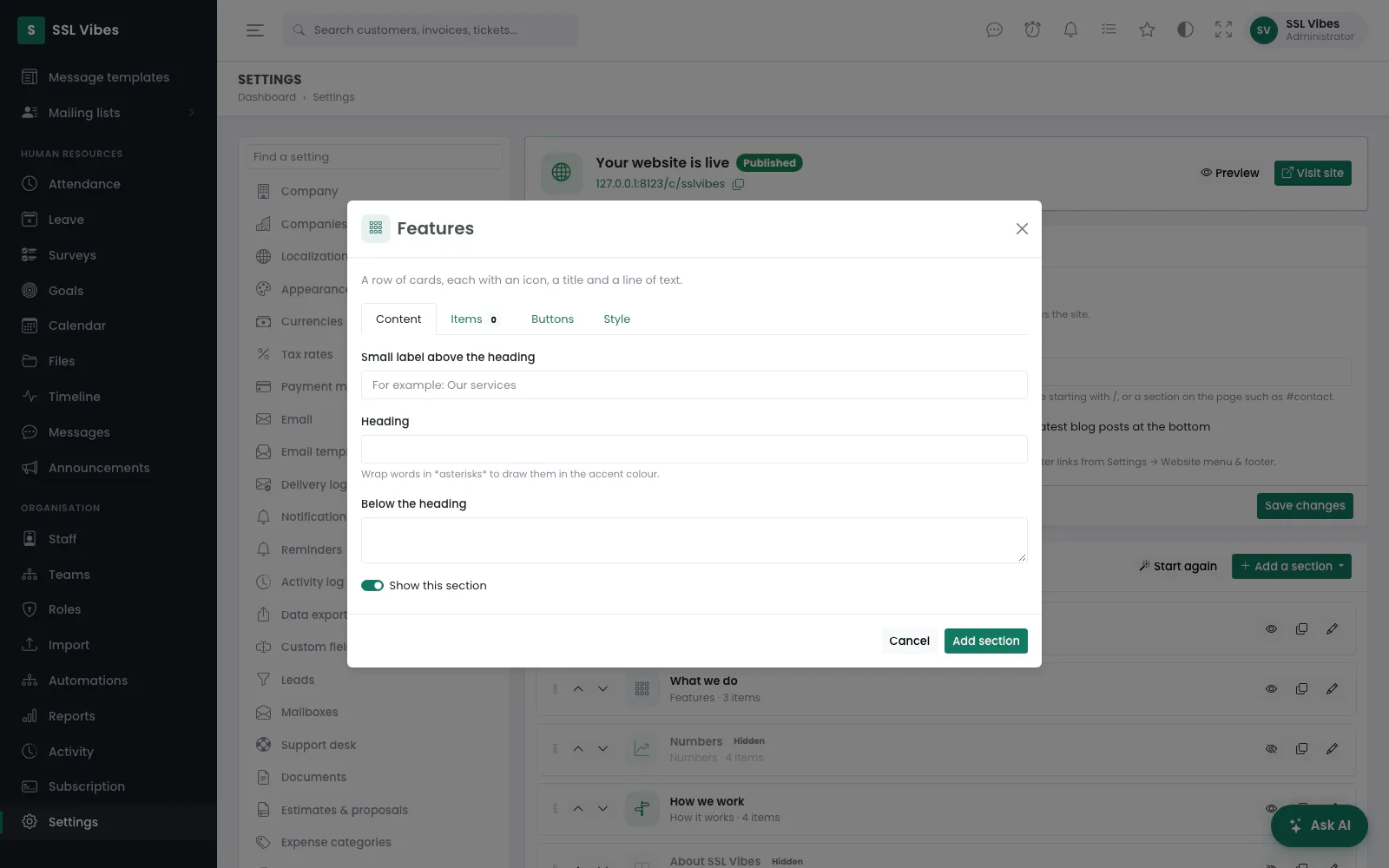Edit the What we do section
The width and height of the screenshot is (1389, 868).
click(x=1332, y=689)
